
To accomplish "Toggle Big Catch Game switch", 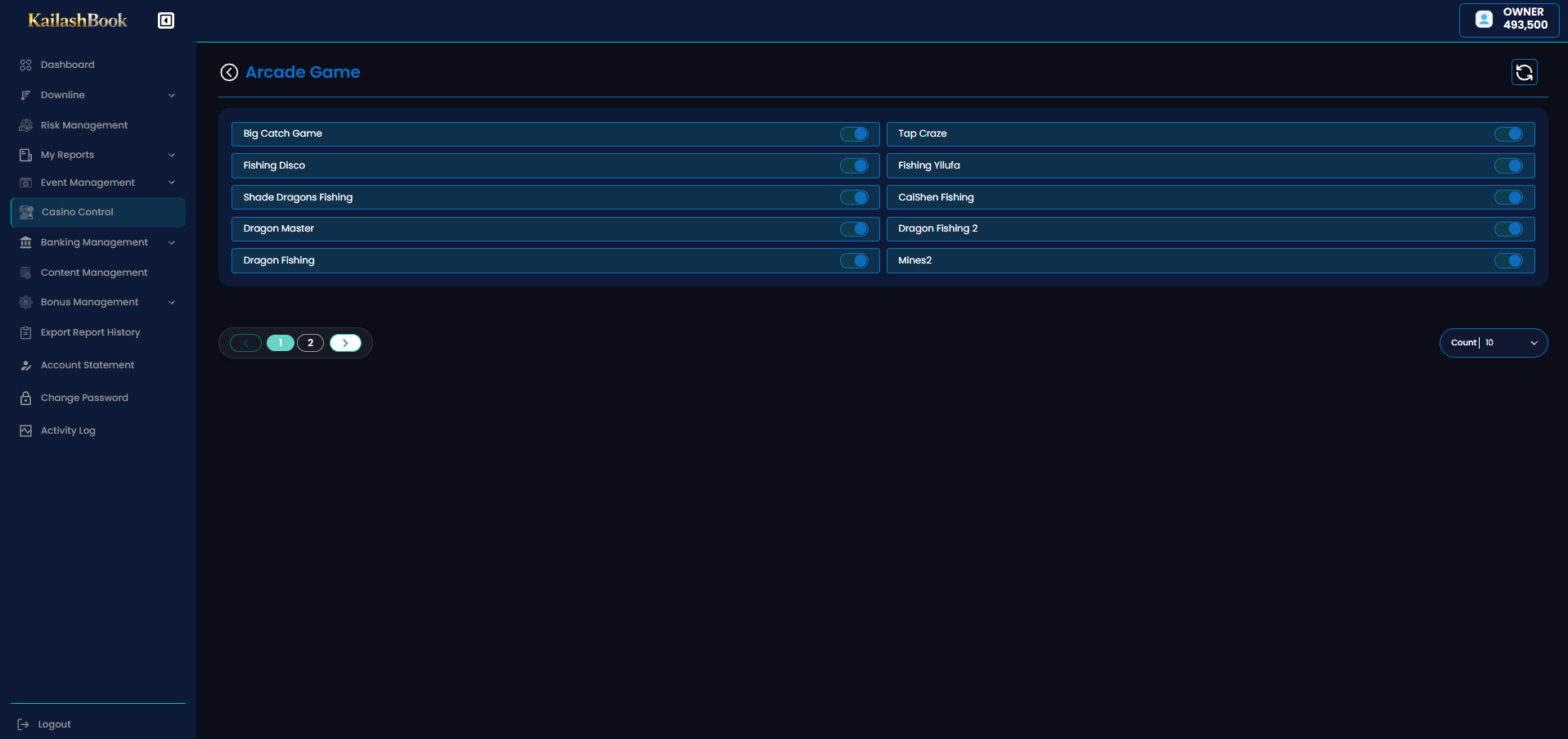I will click(x=854, y=134).
